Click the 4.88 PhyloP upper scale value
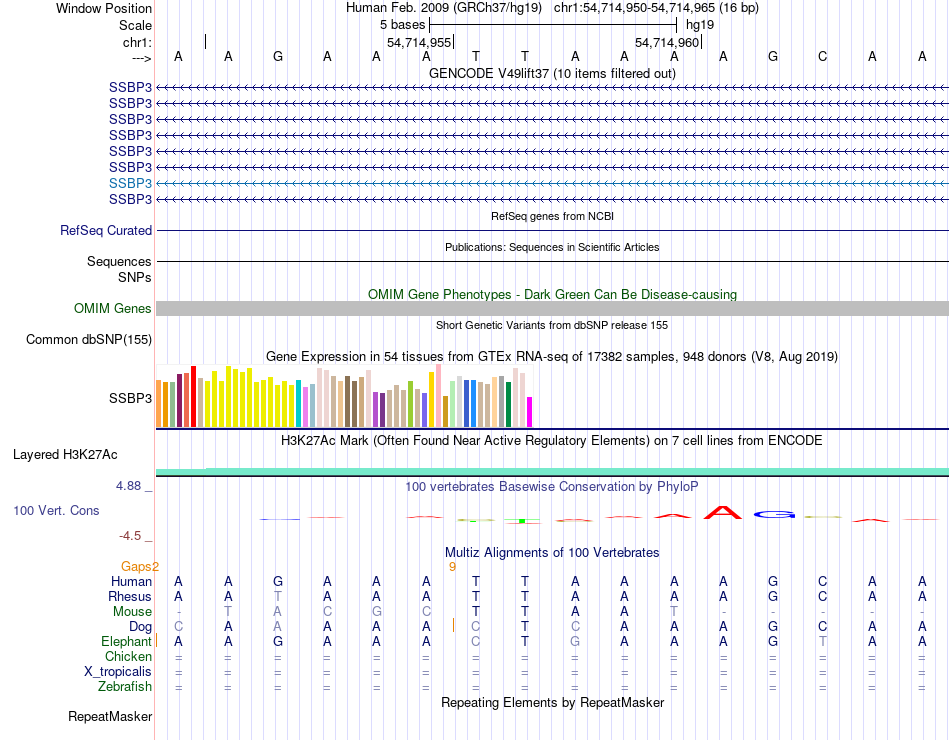Viewport: 950px width, 740px height. pos(128,485)
